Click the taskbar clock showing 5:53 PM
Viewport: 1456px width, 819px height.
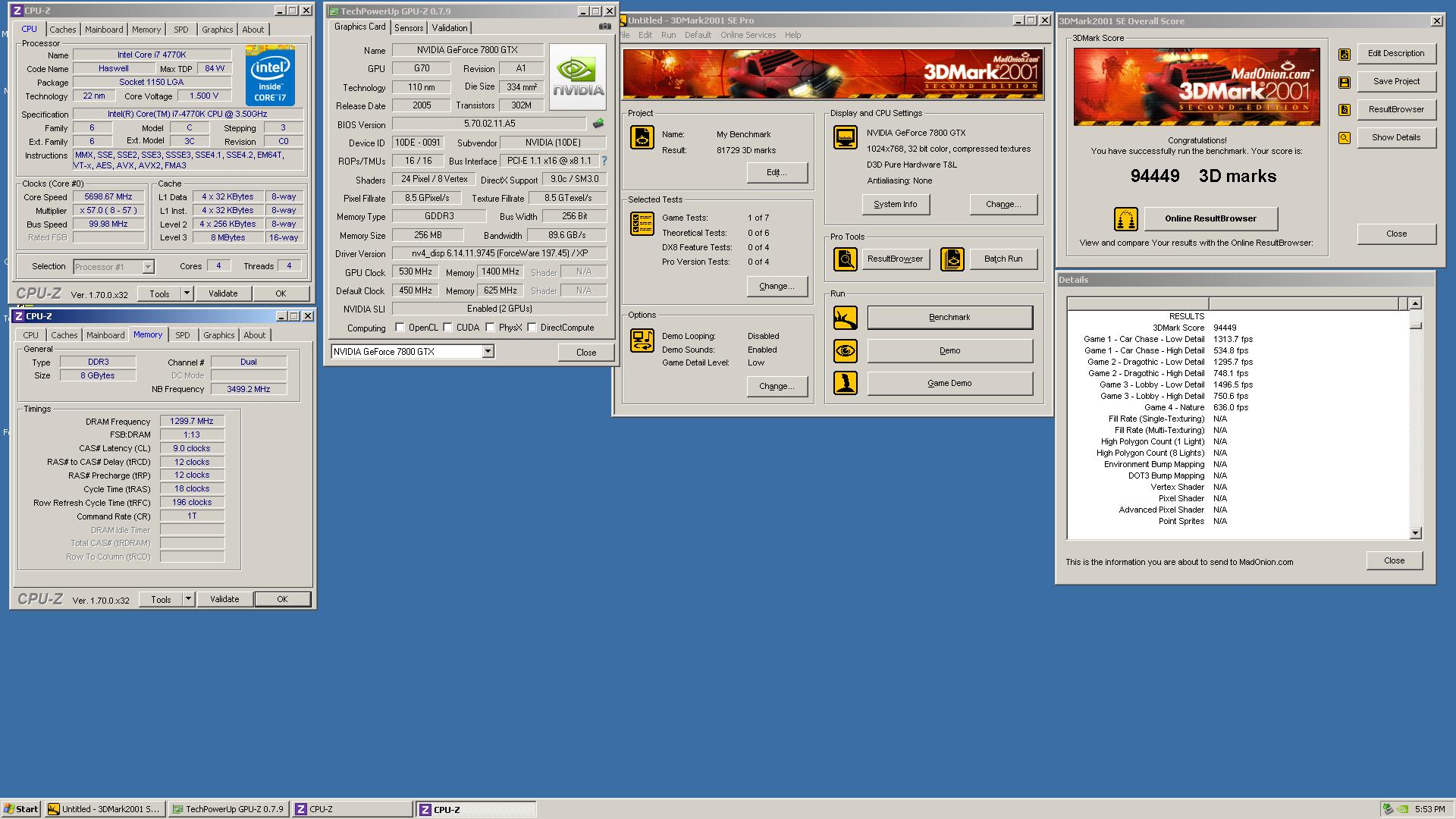point(1429,809)
